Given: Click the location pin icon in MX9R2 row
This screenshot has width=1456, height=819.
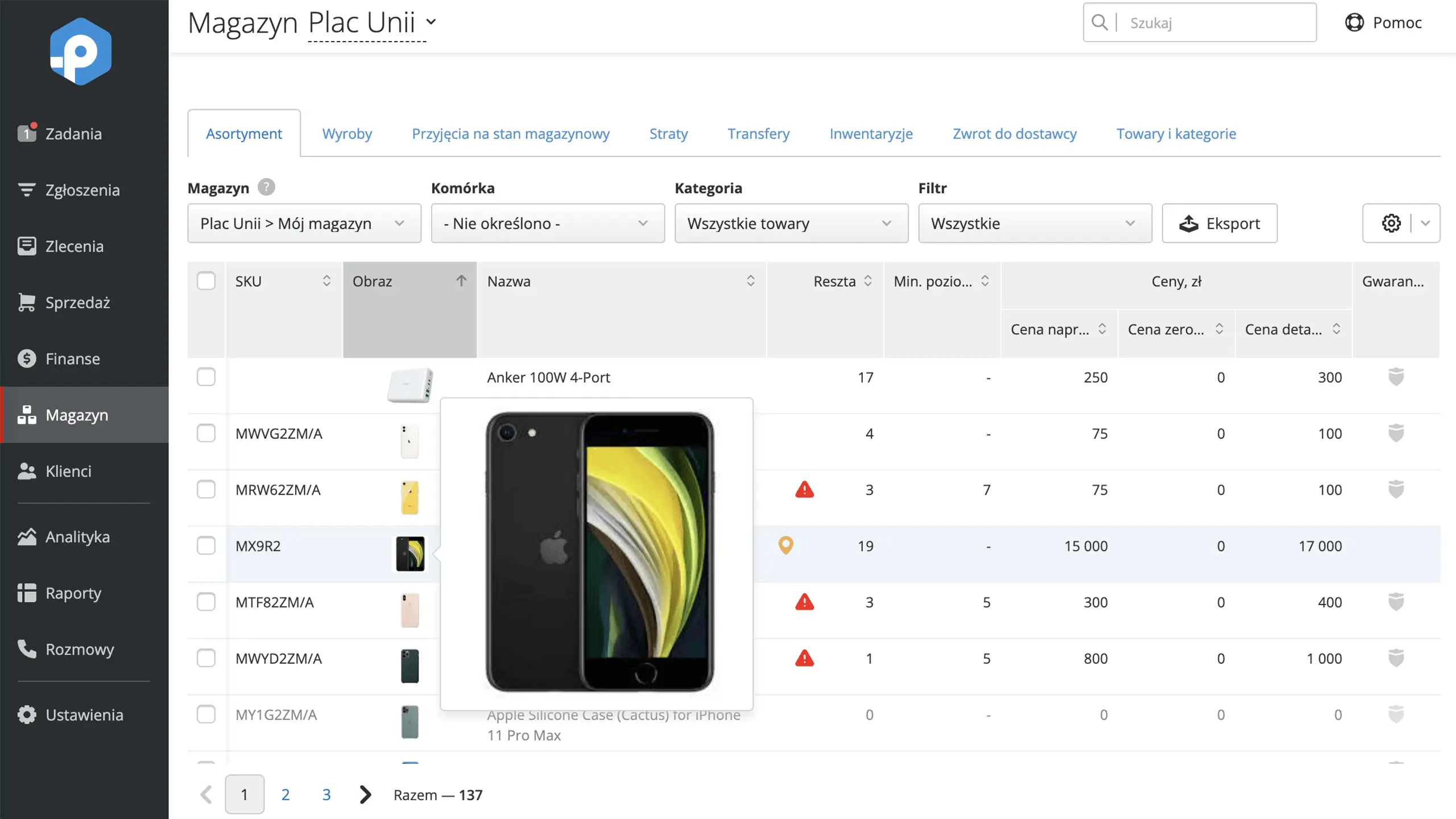Looking at the screenshot, I should (785, 545).
